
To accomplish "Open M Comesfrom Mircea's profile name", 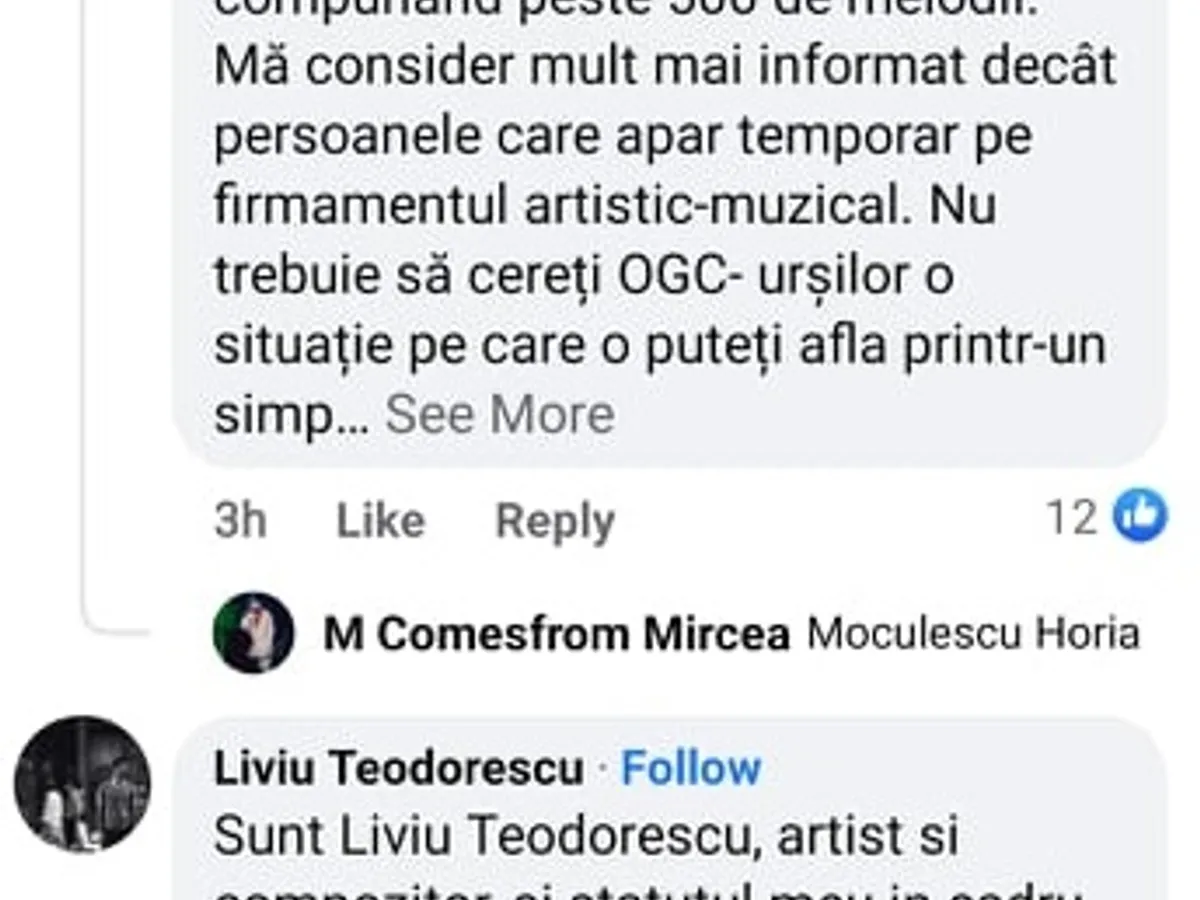I will pos(557,634).
